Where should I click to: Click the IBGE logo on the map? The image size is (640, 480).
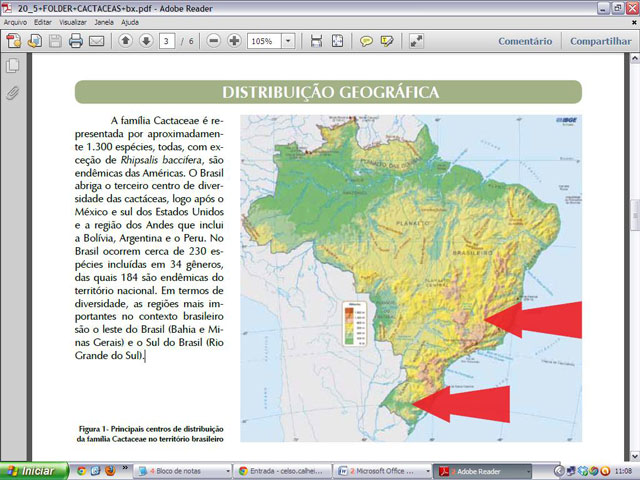[x=566, y=121]
